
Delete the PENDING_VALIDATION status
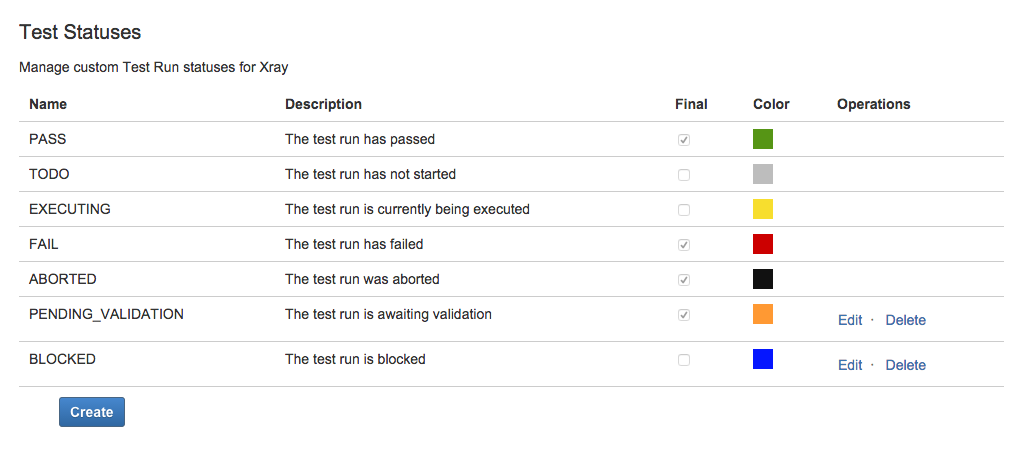905,320
